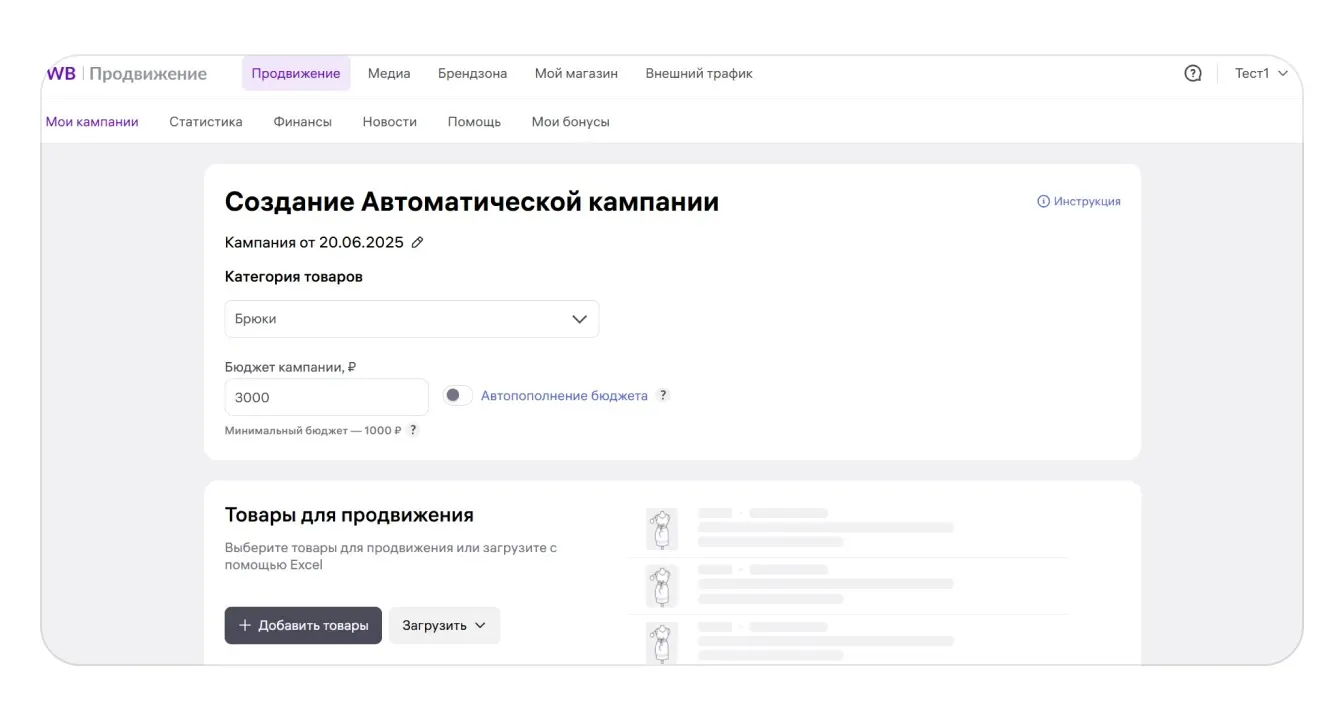This screenshot has width=1344, height=720.
Task: Go to Мои бонусы section
Action: click(x=571, y=121)
